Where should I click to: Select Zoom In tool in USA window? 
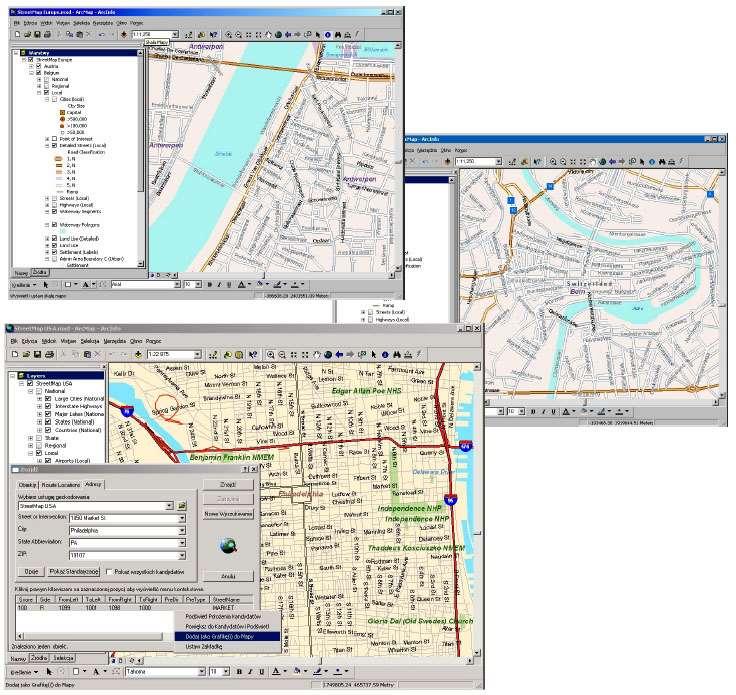click(270, 355)
